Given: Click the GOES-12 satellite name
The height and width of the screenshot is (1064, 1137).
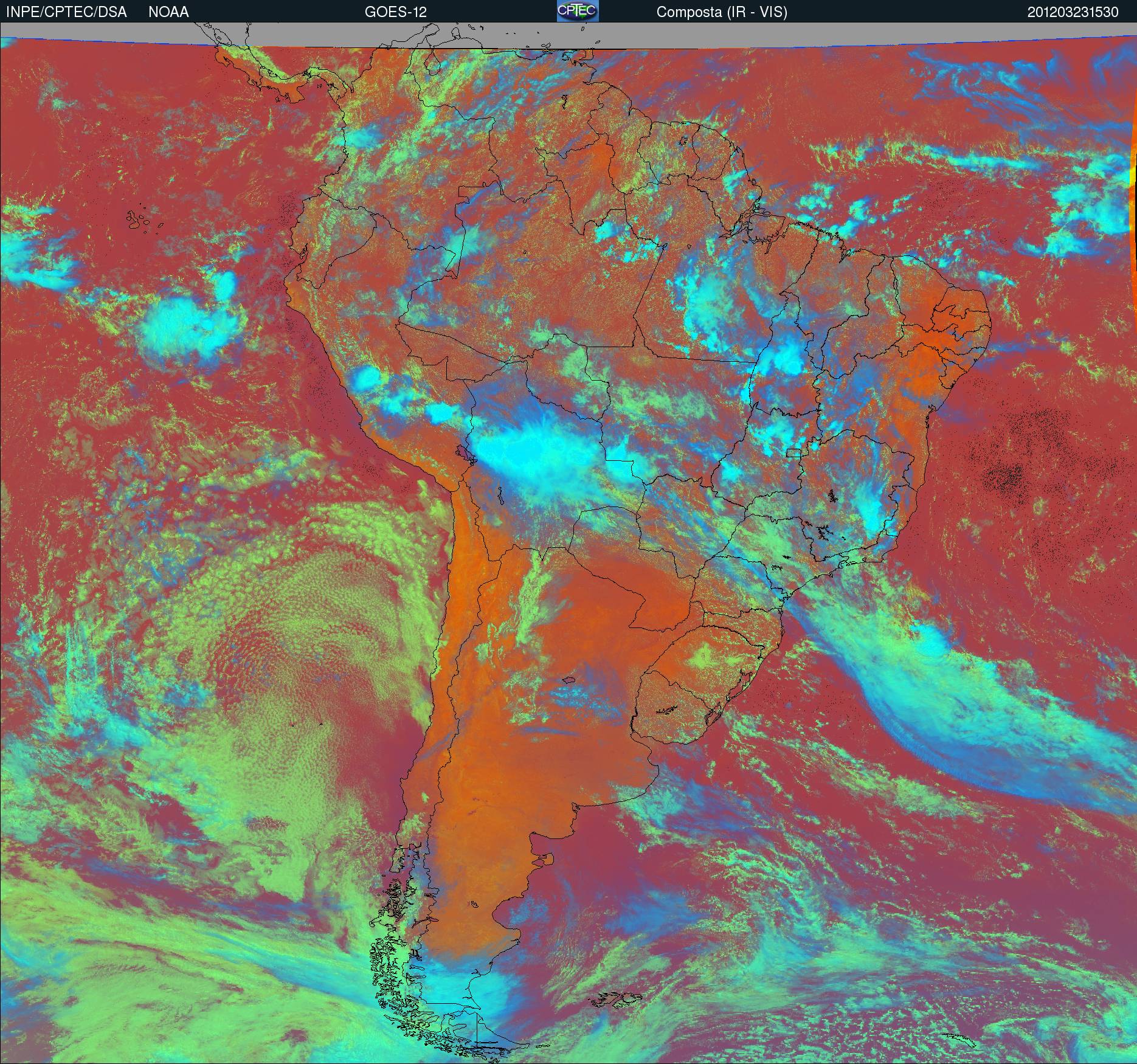Looking at the screenshot, I should (395, 12).
